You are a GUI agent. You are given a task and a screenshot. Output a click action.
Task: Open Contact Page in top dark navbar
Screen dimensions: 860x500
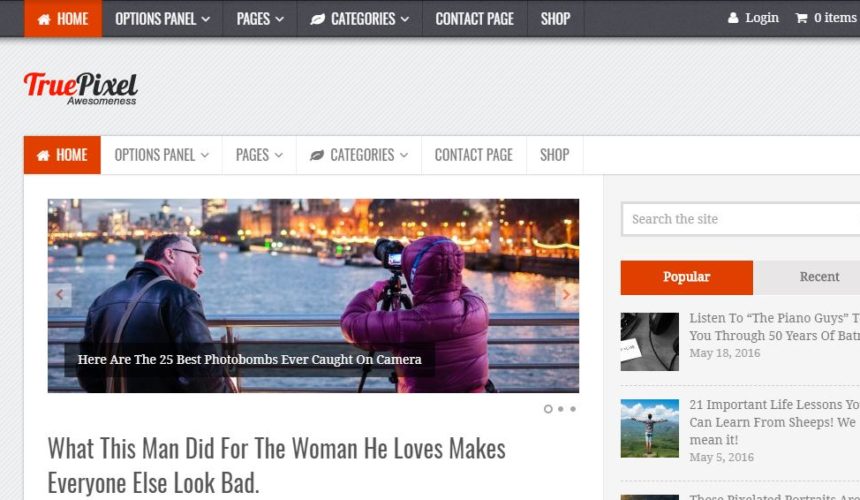point(474,19)
